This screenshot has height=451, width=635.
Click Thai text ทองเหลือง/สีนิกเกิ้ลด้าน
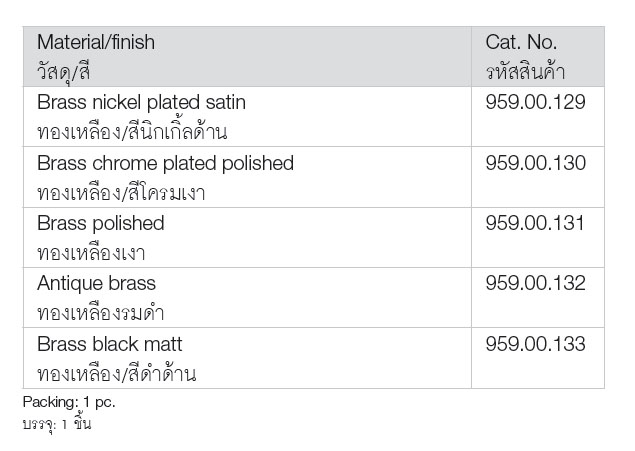pyautogui.click(x=132, y=131)
